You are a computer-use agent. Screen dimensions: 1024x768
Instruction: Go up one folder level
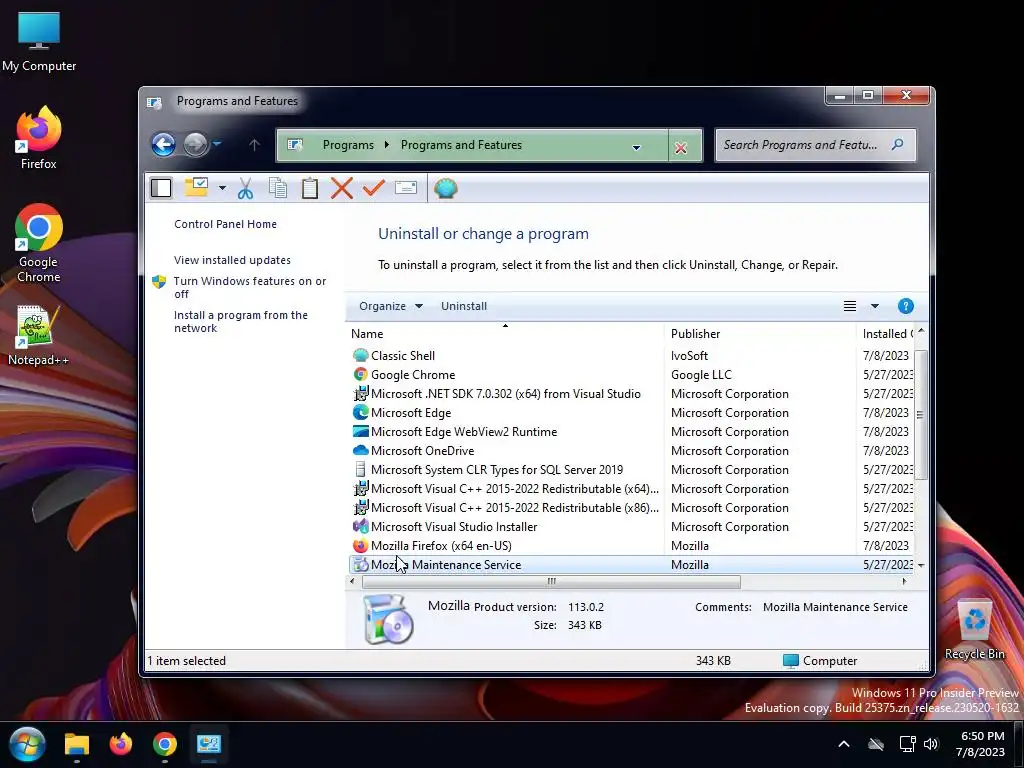[254, 145]
